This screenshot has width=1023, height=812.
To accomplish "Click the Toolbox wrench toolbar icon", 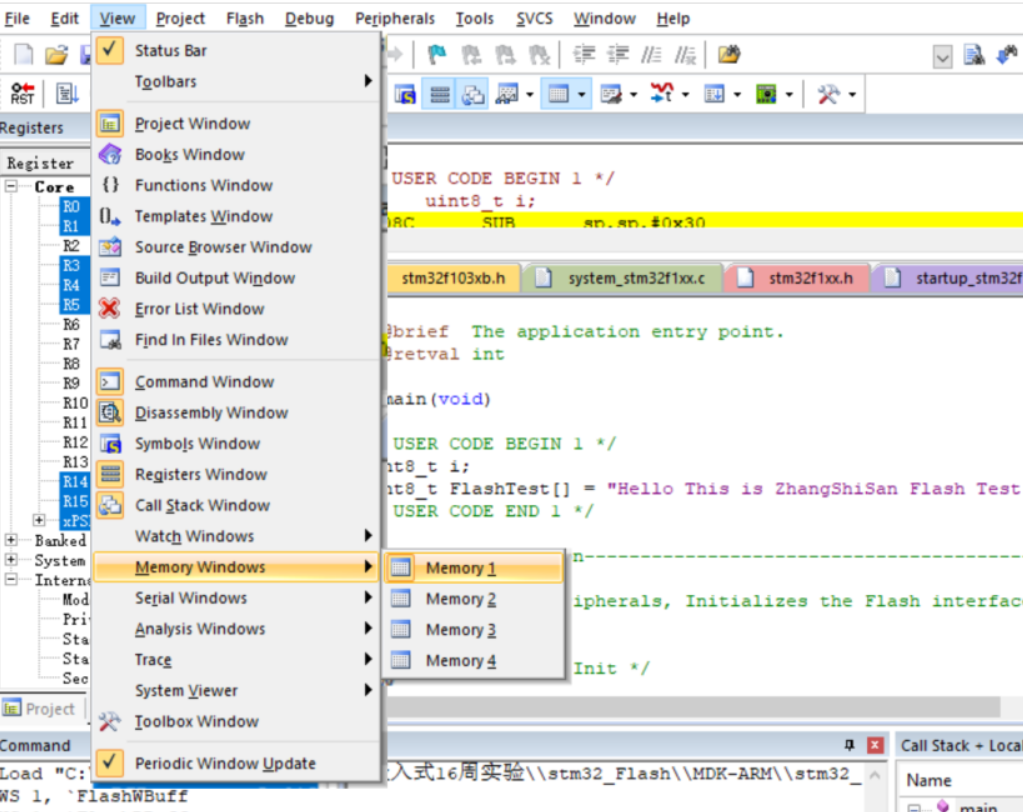I will (x=829, y=95).
